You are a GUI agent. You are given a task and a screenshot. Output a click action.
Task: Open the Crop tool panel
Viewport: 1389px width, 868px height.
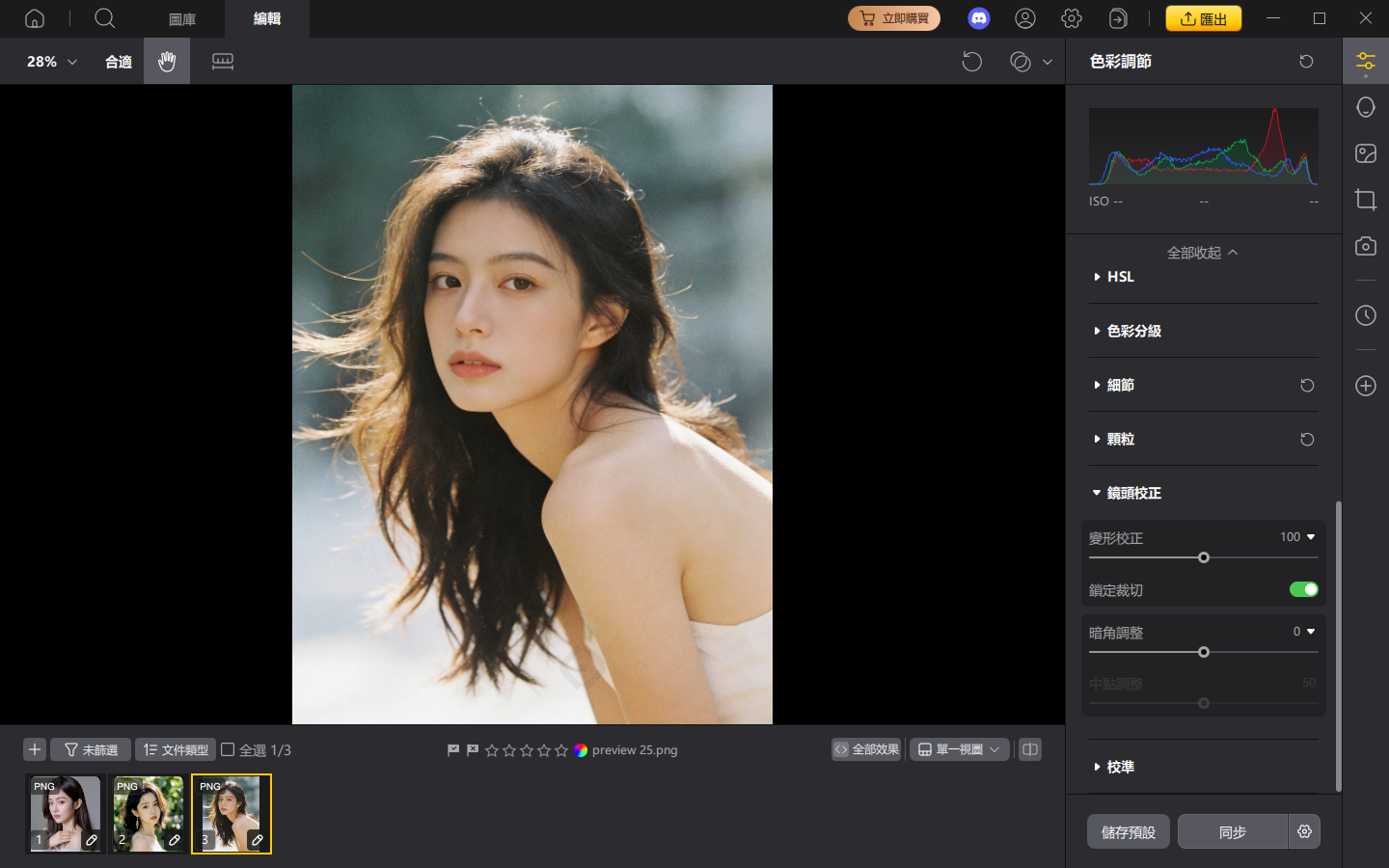click(x=1365, y=200)
